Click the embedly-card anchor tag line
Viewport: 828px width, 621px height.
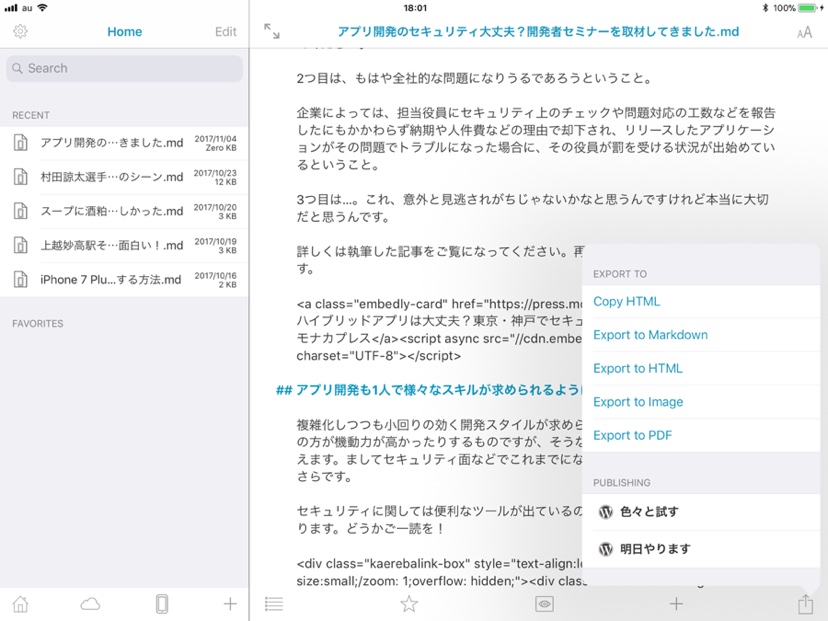click(439, 304)
